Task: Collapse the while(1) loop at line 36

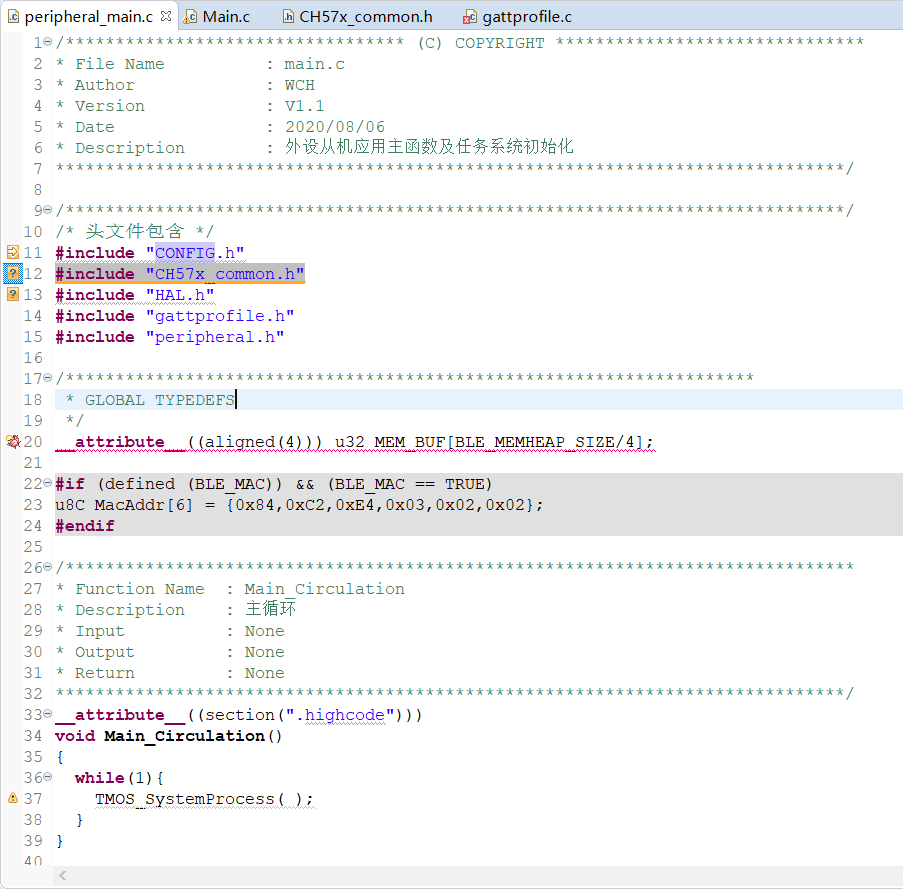Action: [x=48, y=778]
